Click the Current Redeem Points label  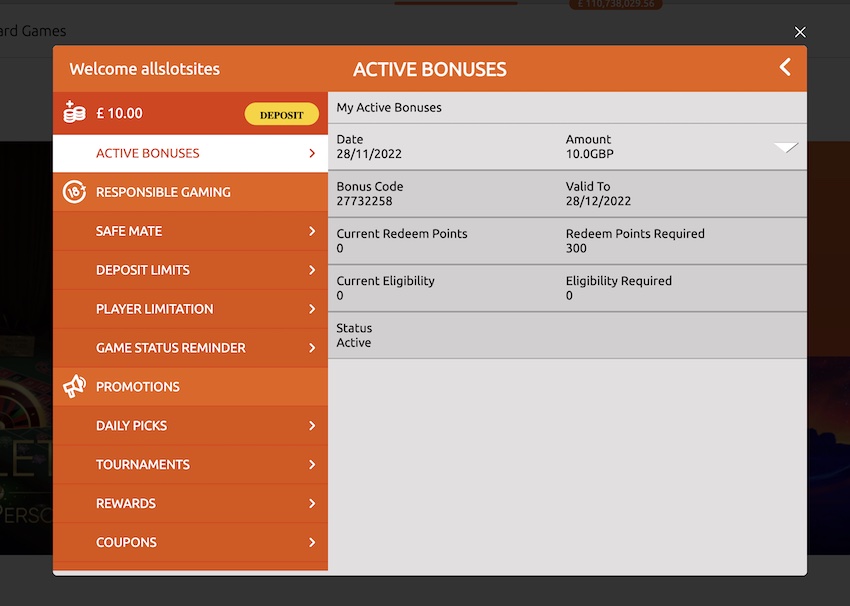pos(402,234)
